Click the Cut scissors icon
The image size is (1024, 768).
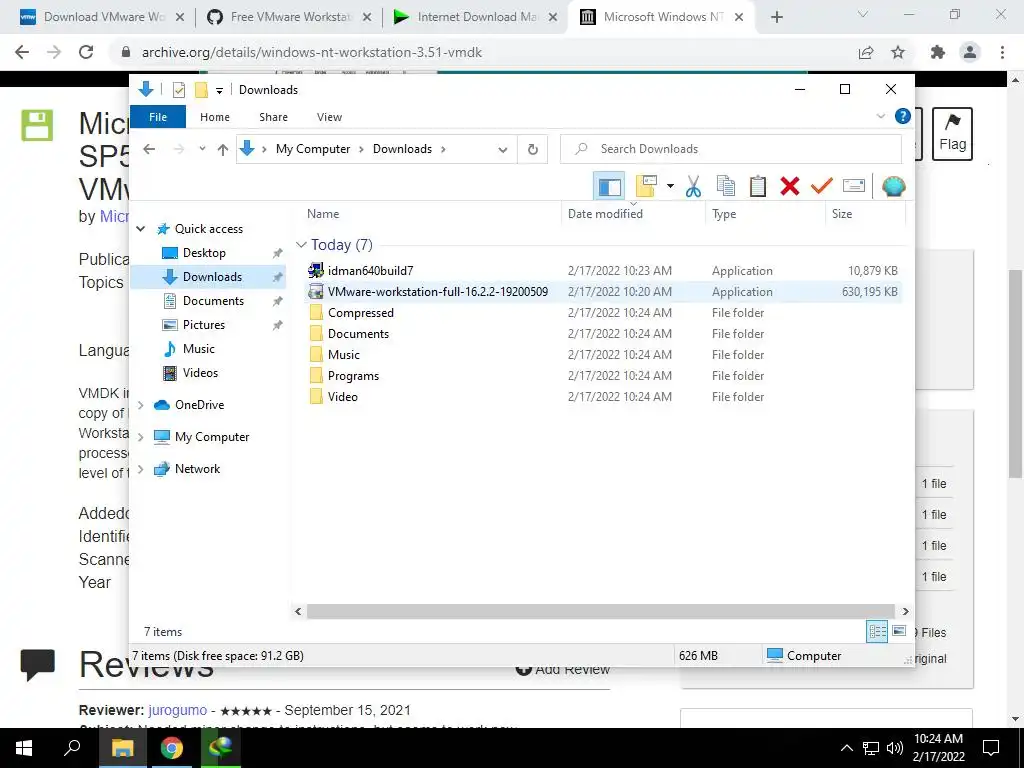[x=693, y=187]
